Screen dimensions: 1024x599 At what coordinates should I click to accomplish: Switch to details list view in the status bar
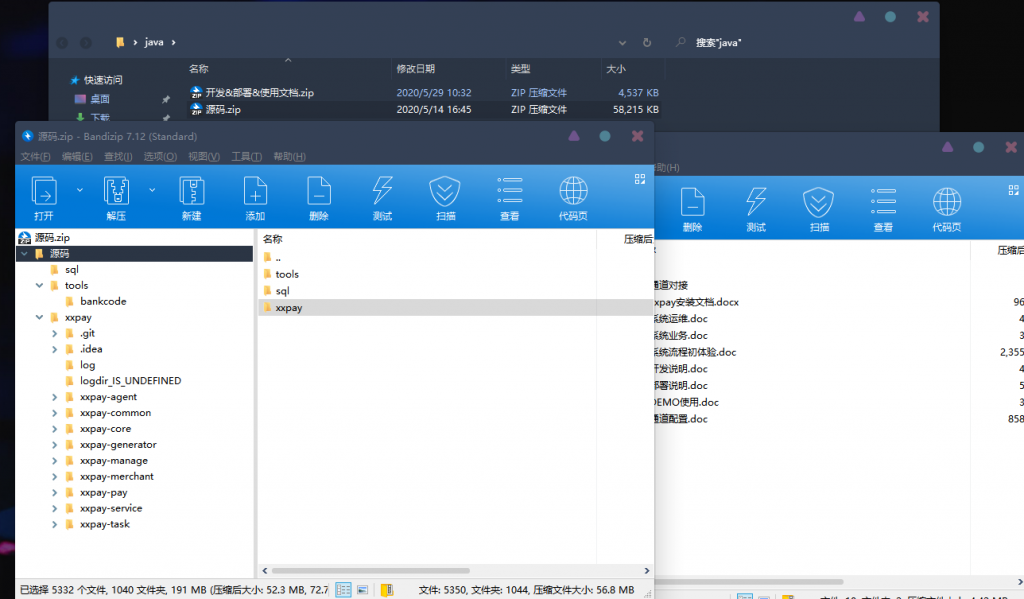click(344, 590)
